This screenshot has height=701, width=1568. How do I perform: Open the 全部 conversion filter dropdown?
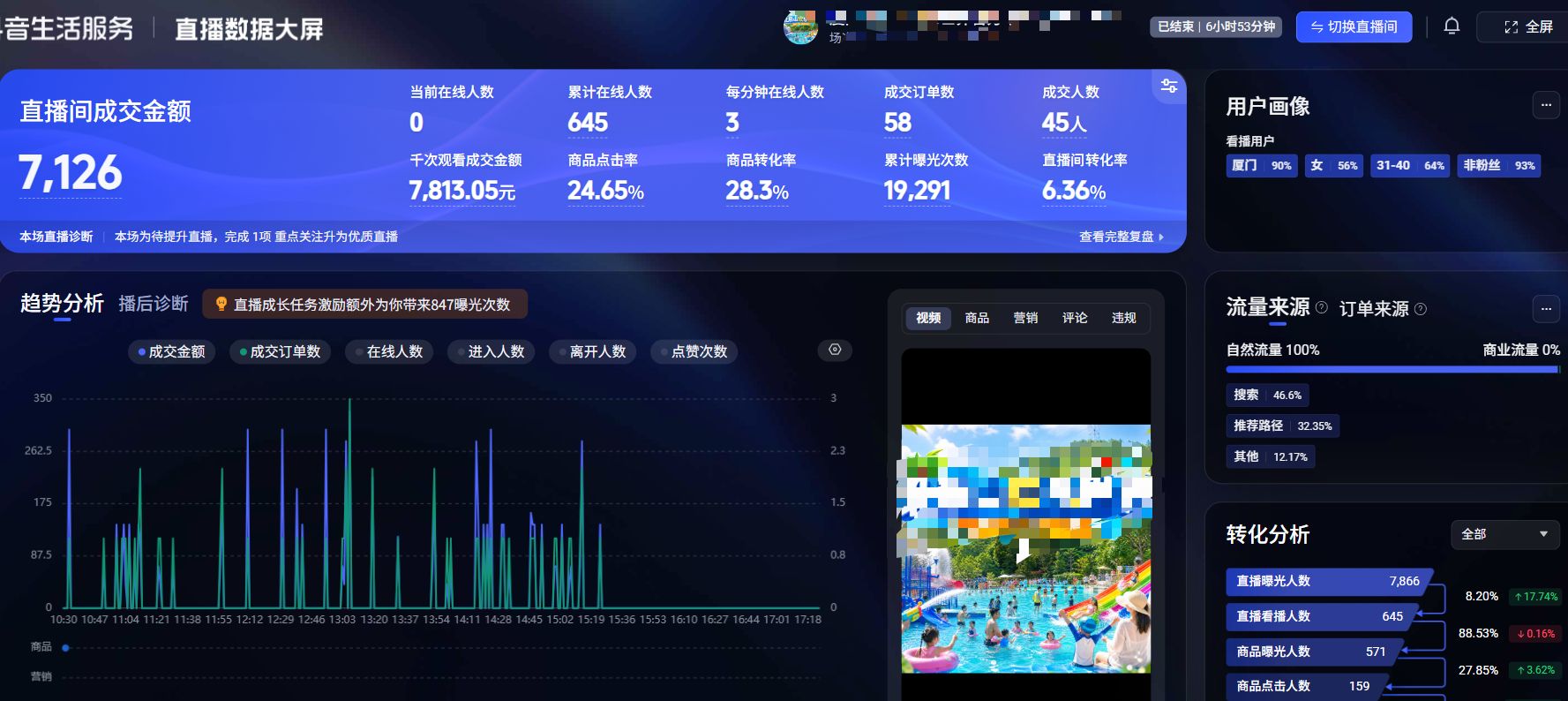1504,534
